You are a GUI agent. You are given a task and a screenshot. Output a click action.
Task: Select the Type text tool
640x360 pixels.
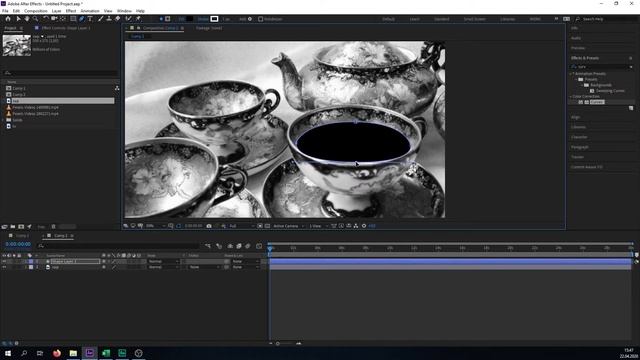(x=90, y=19)
